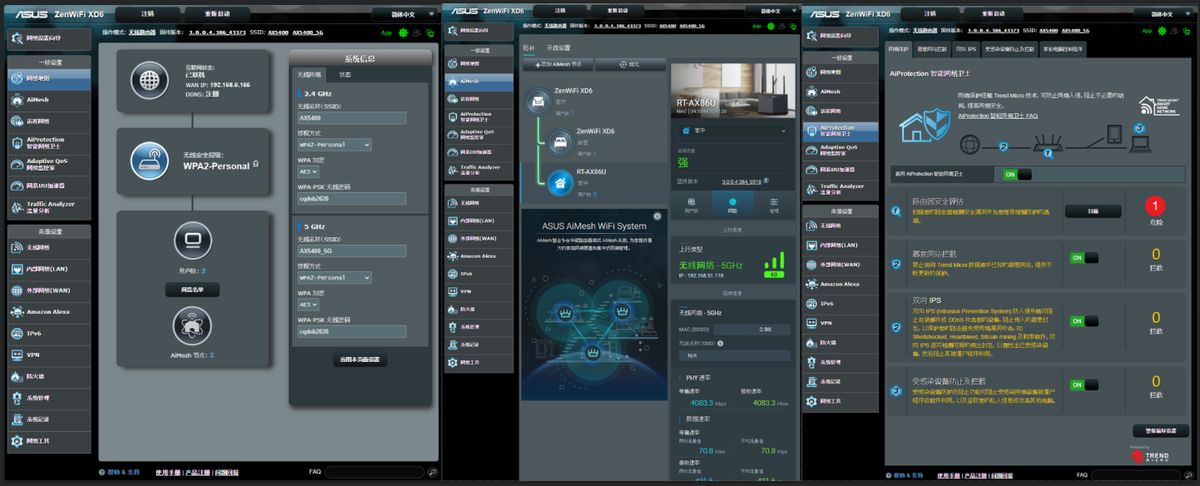
Task: Open the 简体中文 language dropdown in the left panel
Action: 405,15
